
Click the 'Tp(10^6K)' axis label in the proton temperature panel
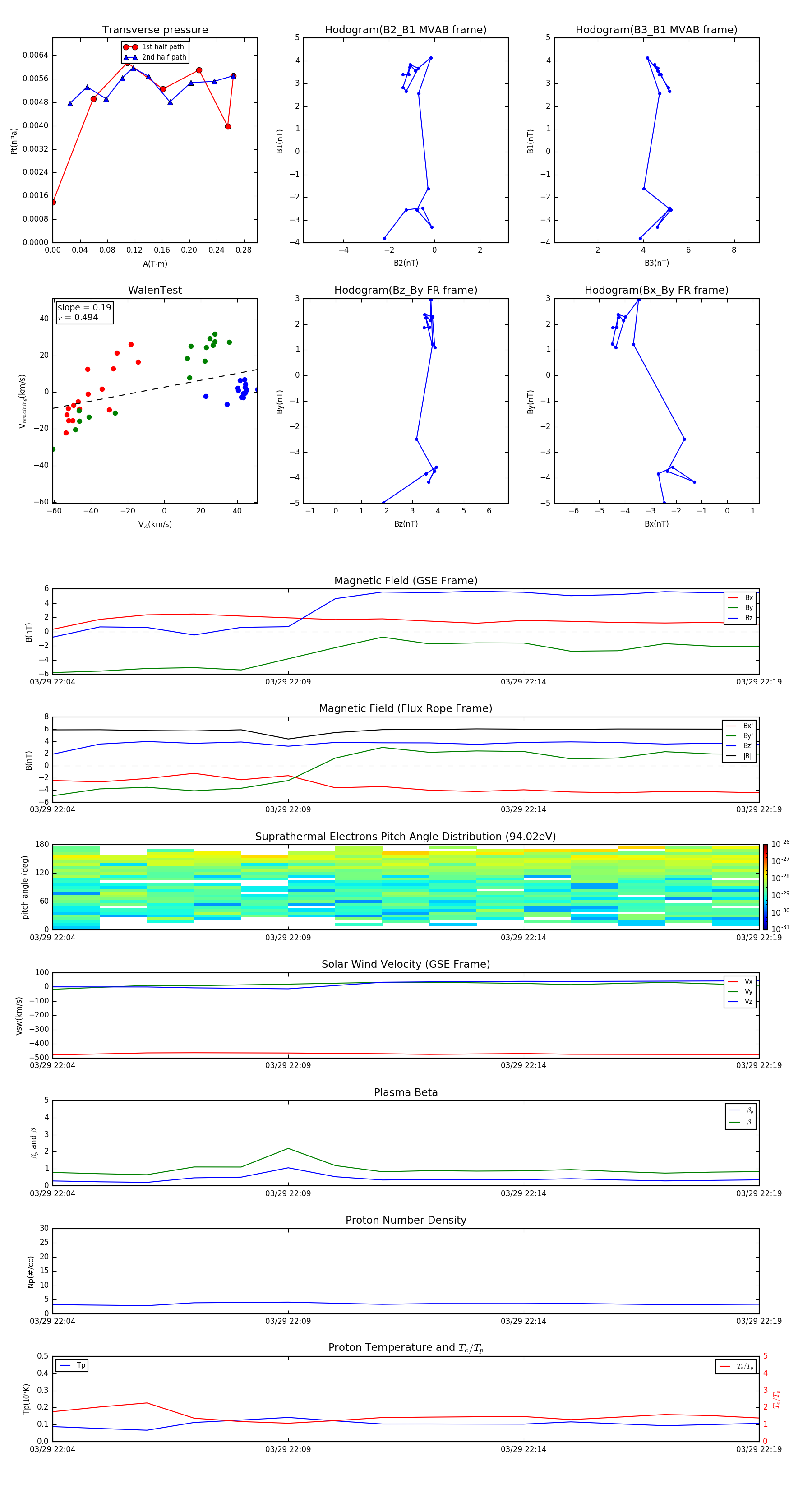click(26, 1399)
